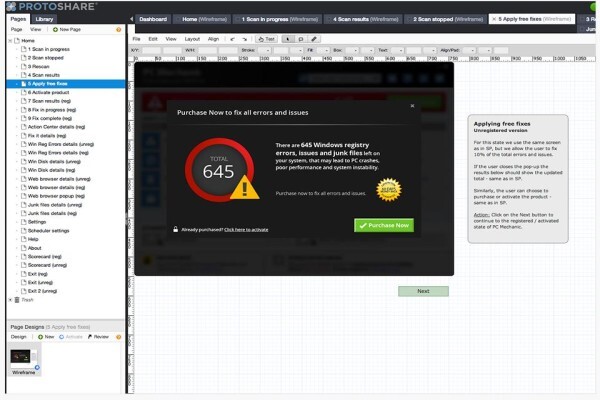Click New in Page Designs toolbar

46,337
